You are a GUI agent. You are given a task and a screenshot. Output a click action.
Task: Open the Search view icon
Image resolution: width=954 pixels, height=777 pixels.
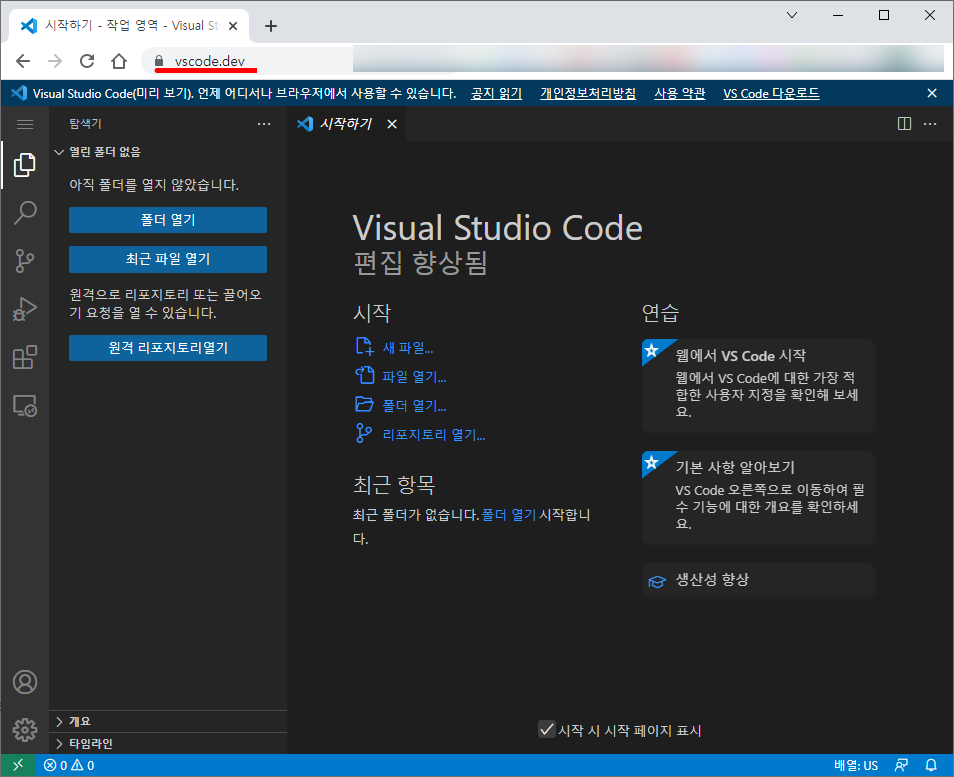pos(25,213)
